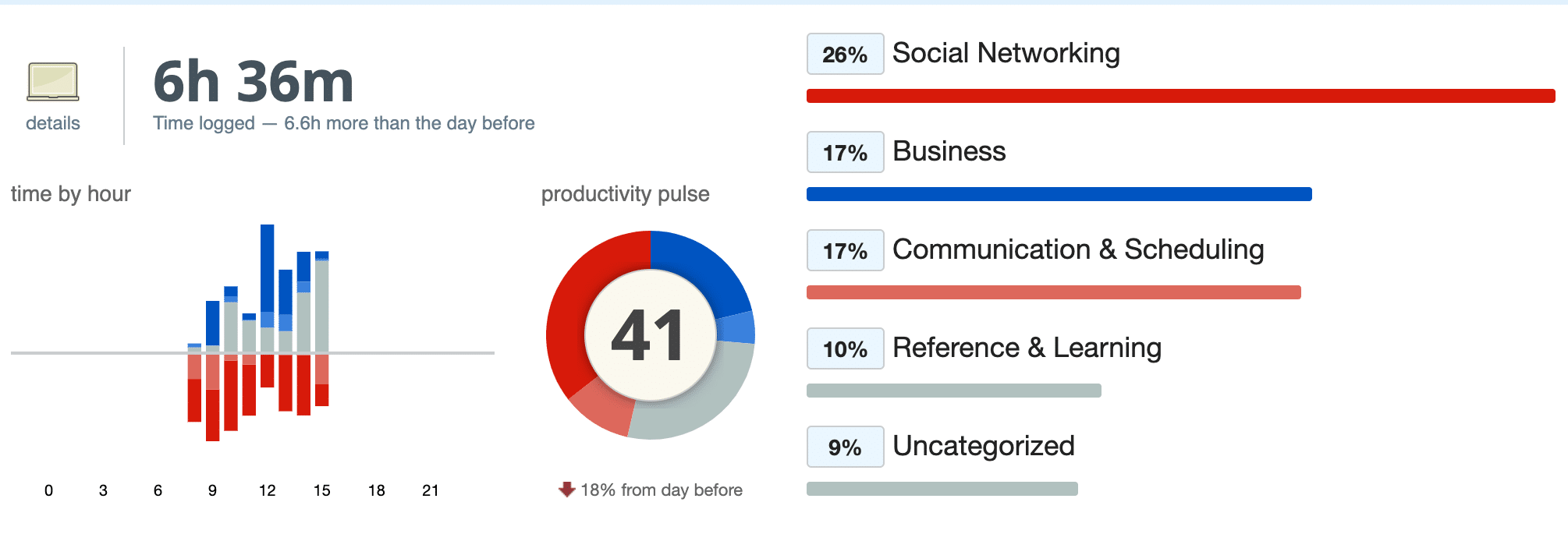Click the red Social Networking bar
The width and height of the screenshot is (1568, 541).
[x=1180, y=96]
